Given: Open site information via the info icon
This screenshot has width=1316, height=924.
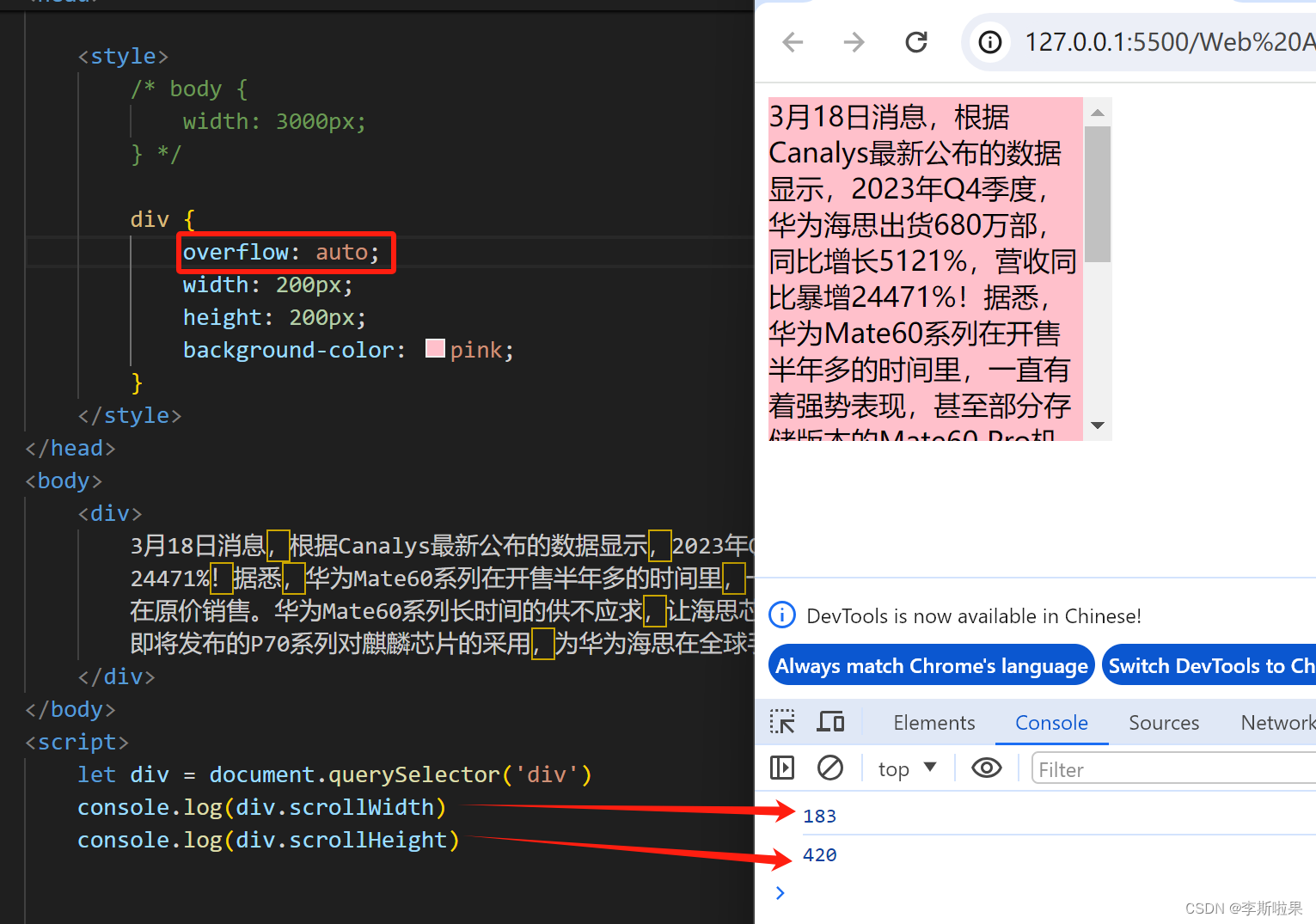Looking at the screenshot, I should 989,41.
